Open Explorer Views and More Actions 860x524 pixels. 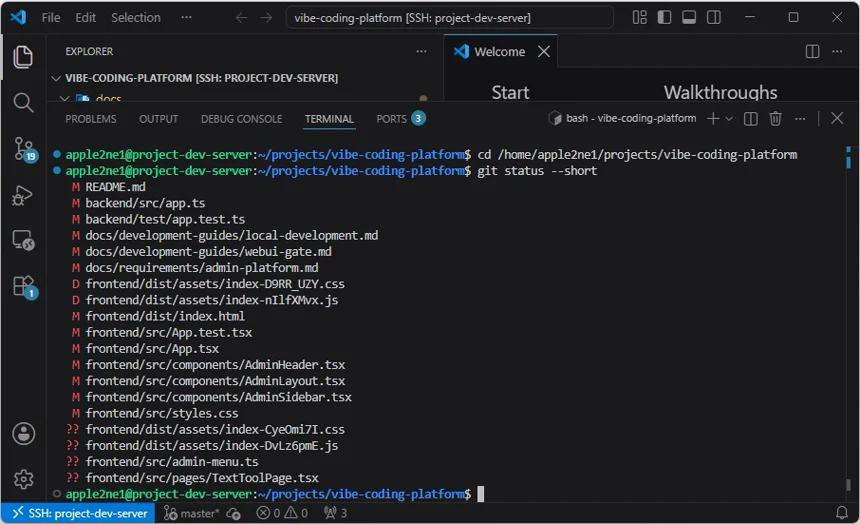click(x=421, y=52)
